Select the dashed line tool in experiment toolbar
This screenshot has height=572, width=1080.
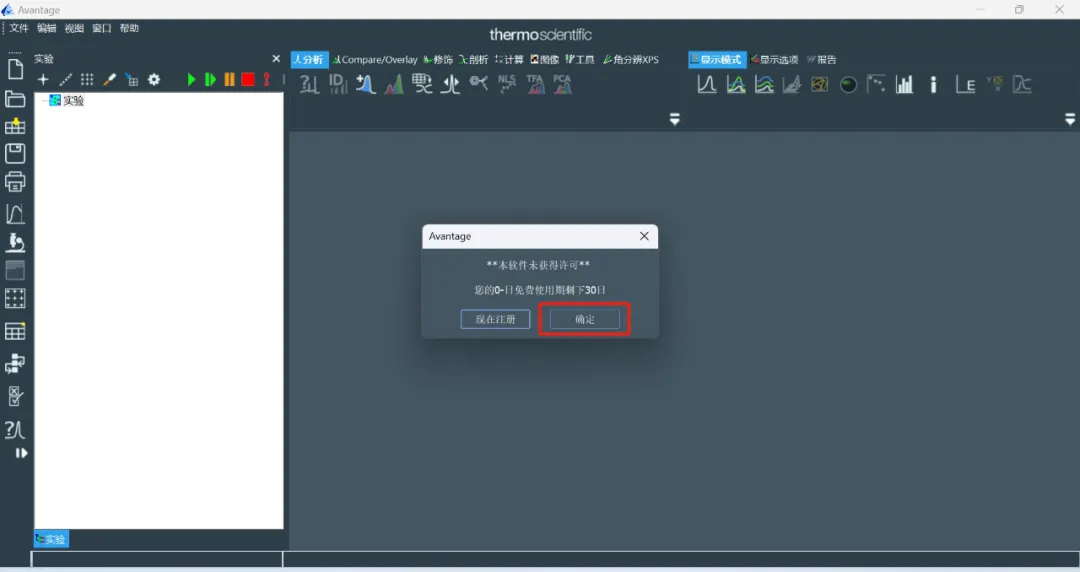(x=65, y=79)
